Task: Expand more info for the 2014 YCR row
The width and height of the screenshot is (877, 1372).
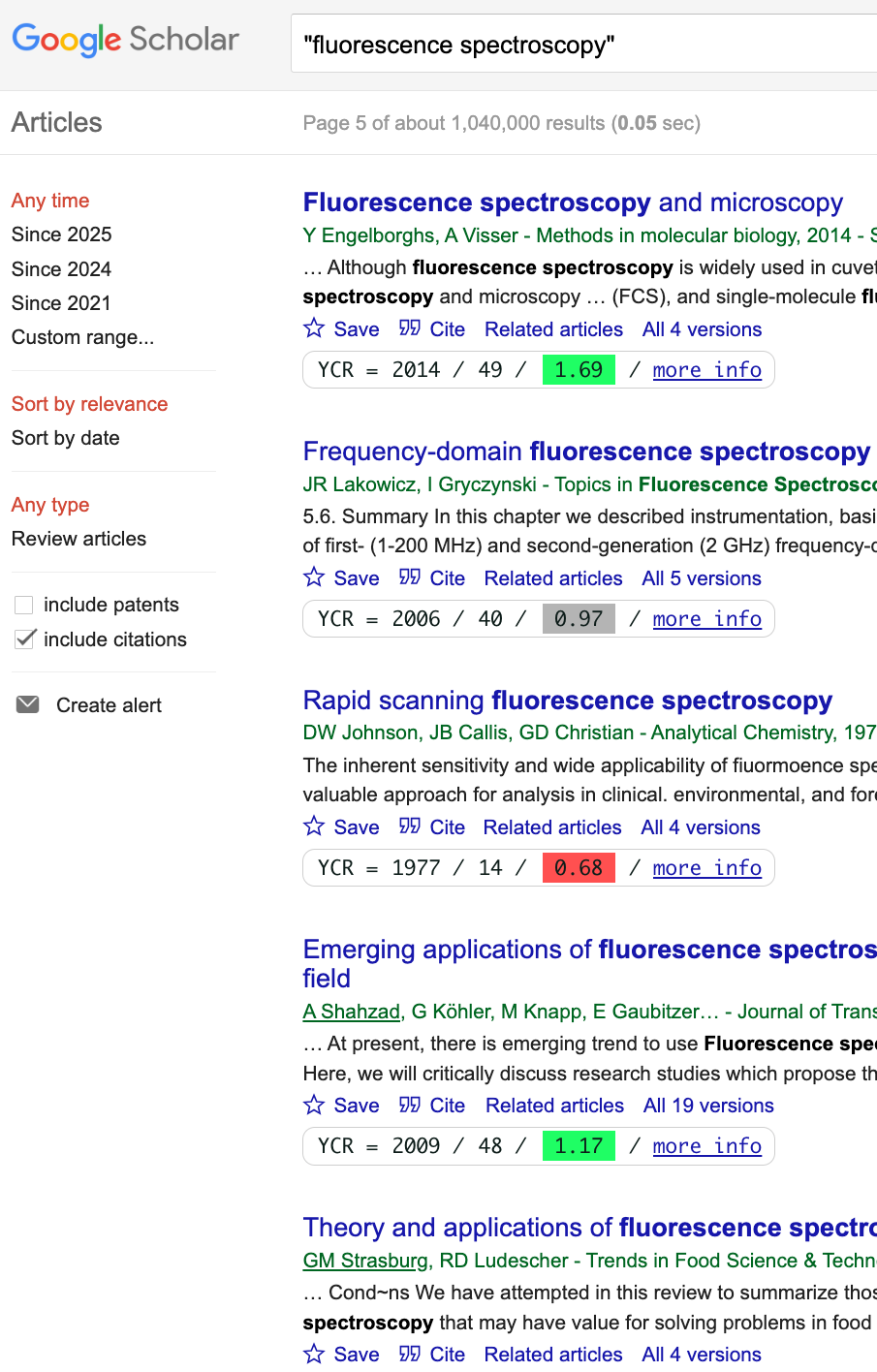Action: pyautogui.click(x=706, y=370)
